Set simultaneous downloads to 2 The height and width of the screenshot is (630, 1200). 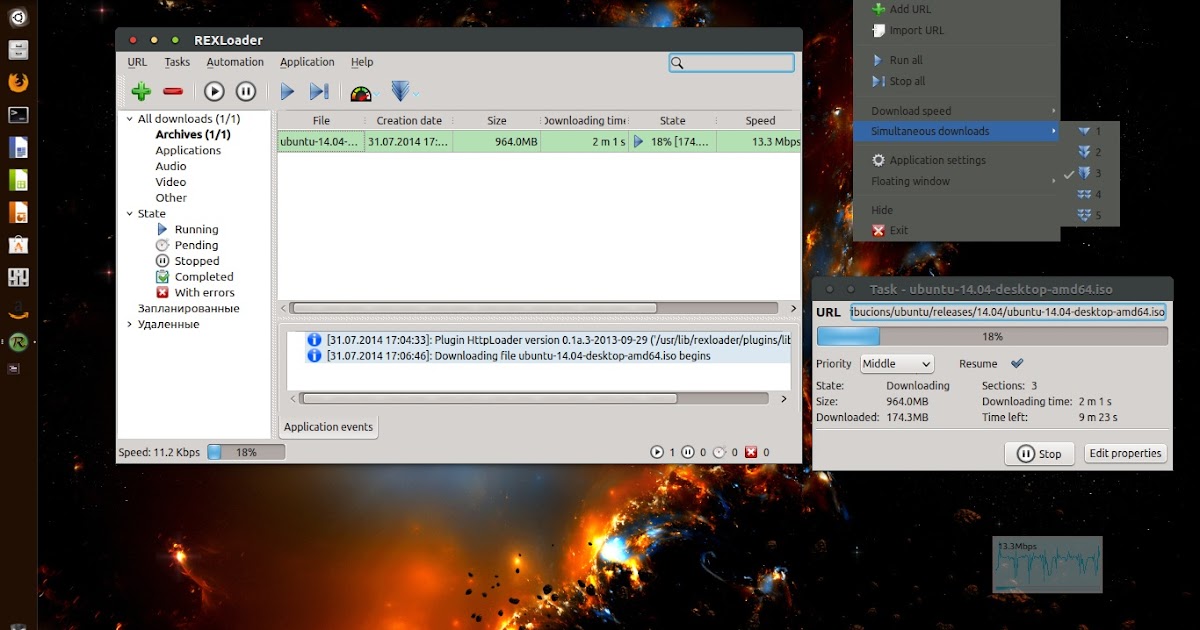point(1092,152)
